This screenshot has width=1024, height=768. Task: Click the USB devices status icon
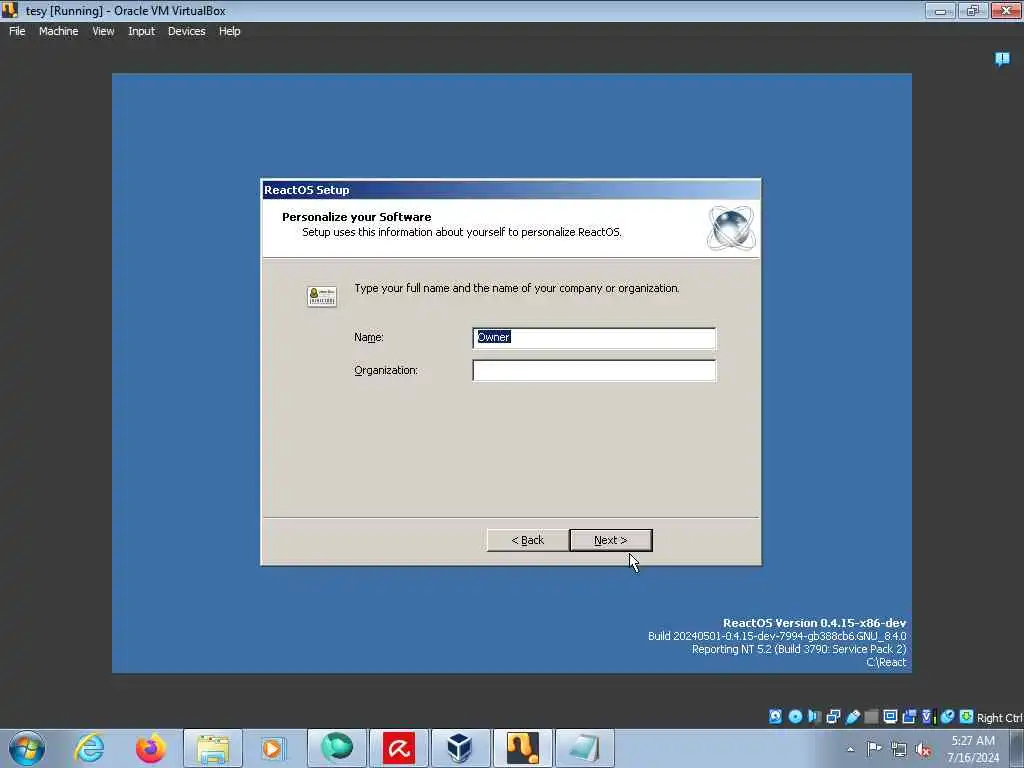click(852, 716)
